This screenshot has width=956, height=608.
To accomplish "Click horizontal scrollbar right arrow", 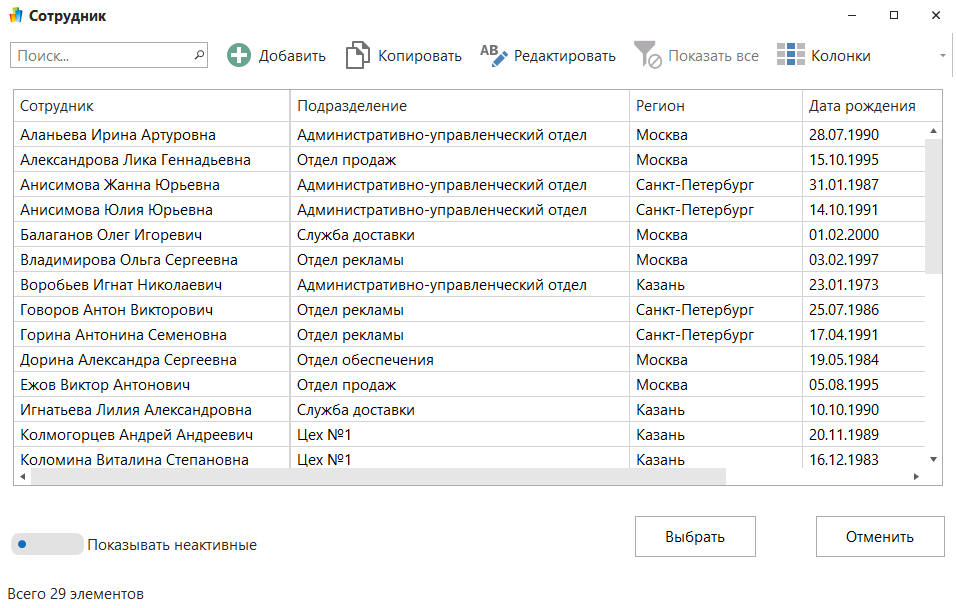I will pyautogui.click(x=918, y=477).
